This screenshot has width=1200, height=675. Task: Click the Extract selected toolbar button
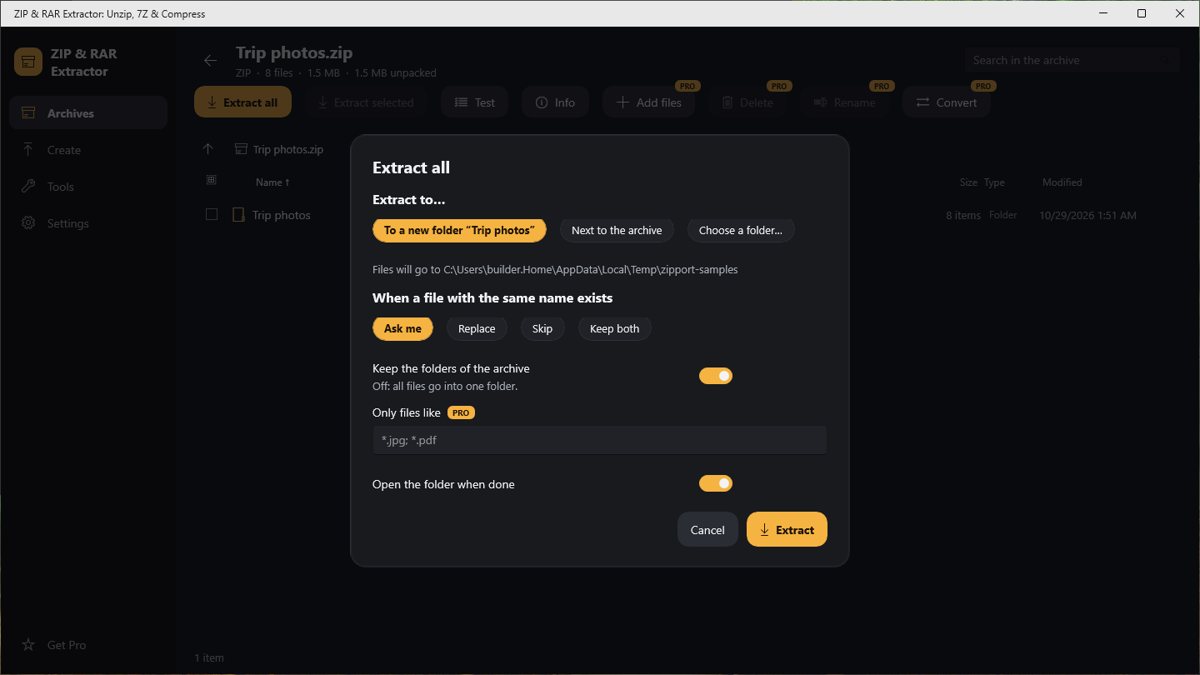coord(366,102)
